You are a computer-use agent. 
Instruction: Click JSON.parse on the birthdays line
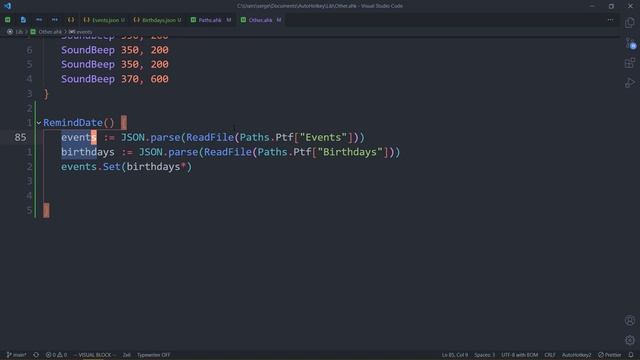pyautogui.click(x=168, y=152)
